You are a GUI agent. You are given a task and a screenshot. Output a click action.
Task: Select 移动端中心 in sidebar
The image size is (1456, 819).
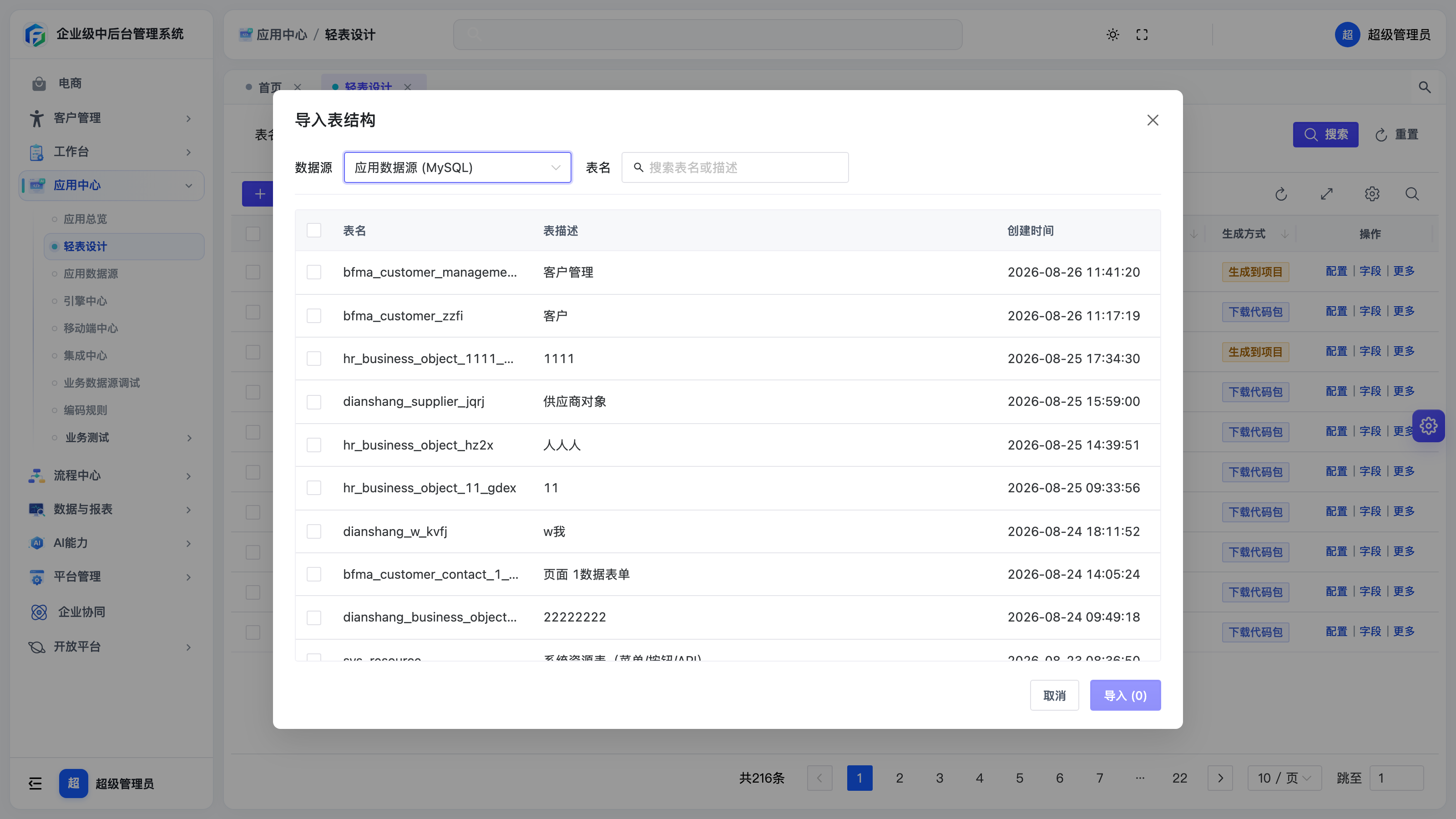[x=123, y=329]
